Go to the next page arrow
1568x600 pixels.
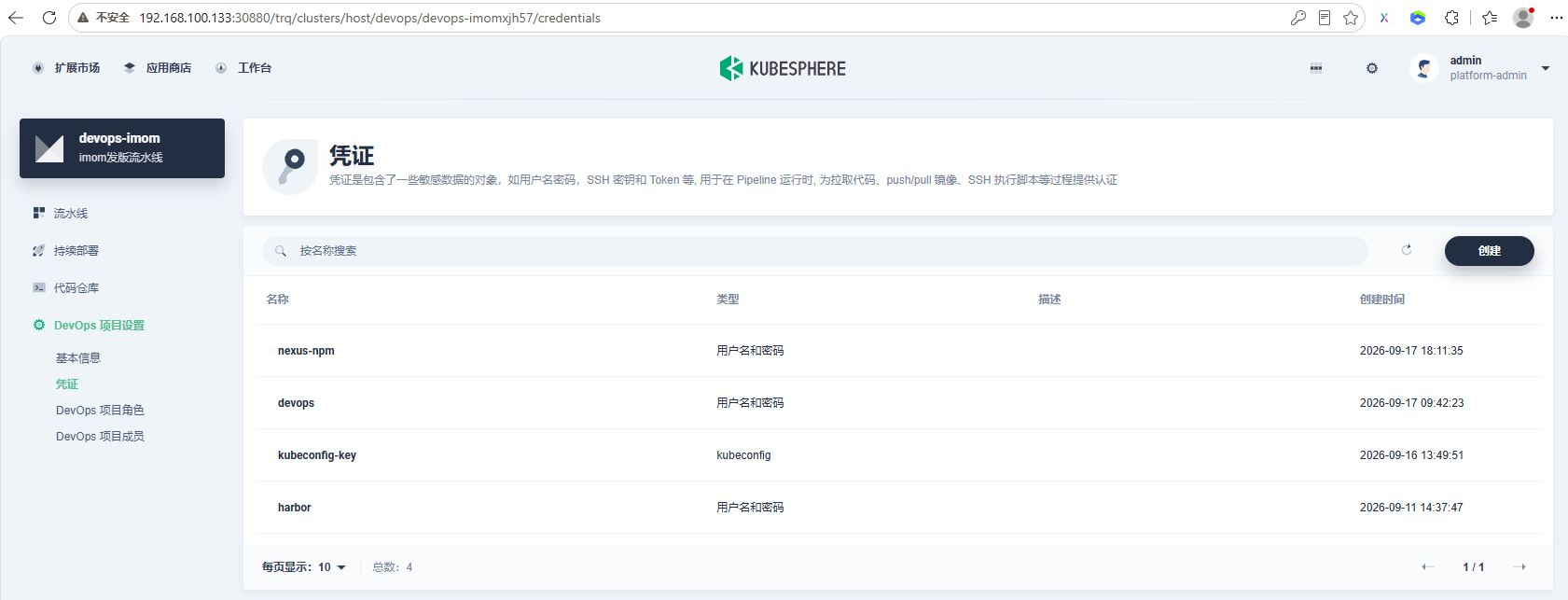coord(1520,567)
